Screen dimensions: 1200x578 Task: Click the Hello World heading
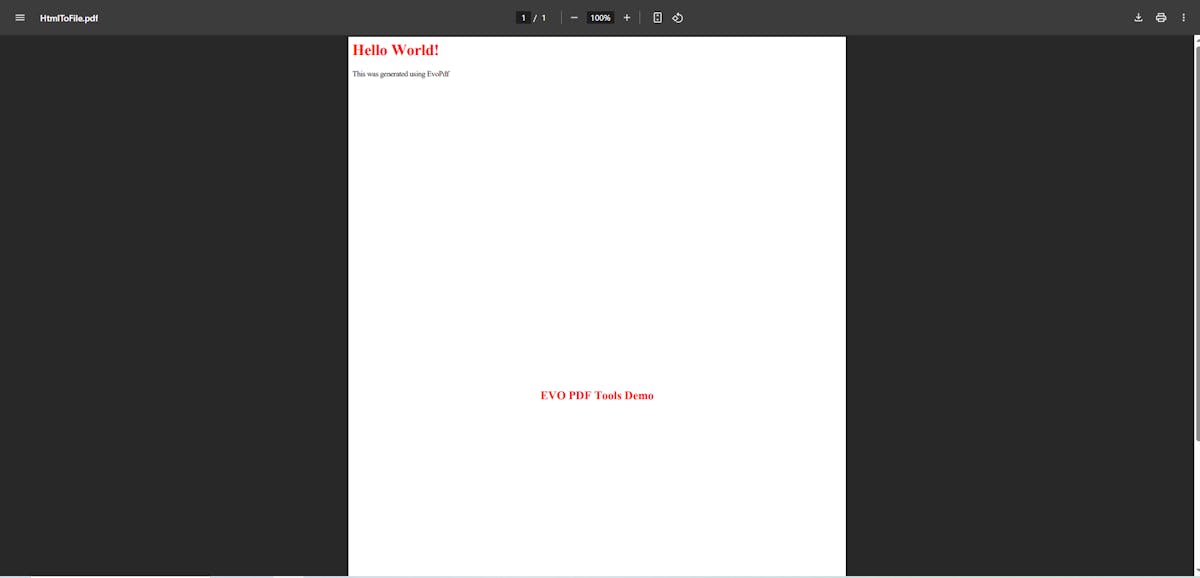coord(394,49)
